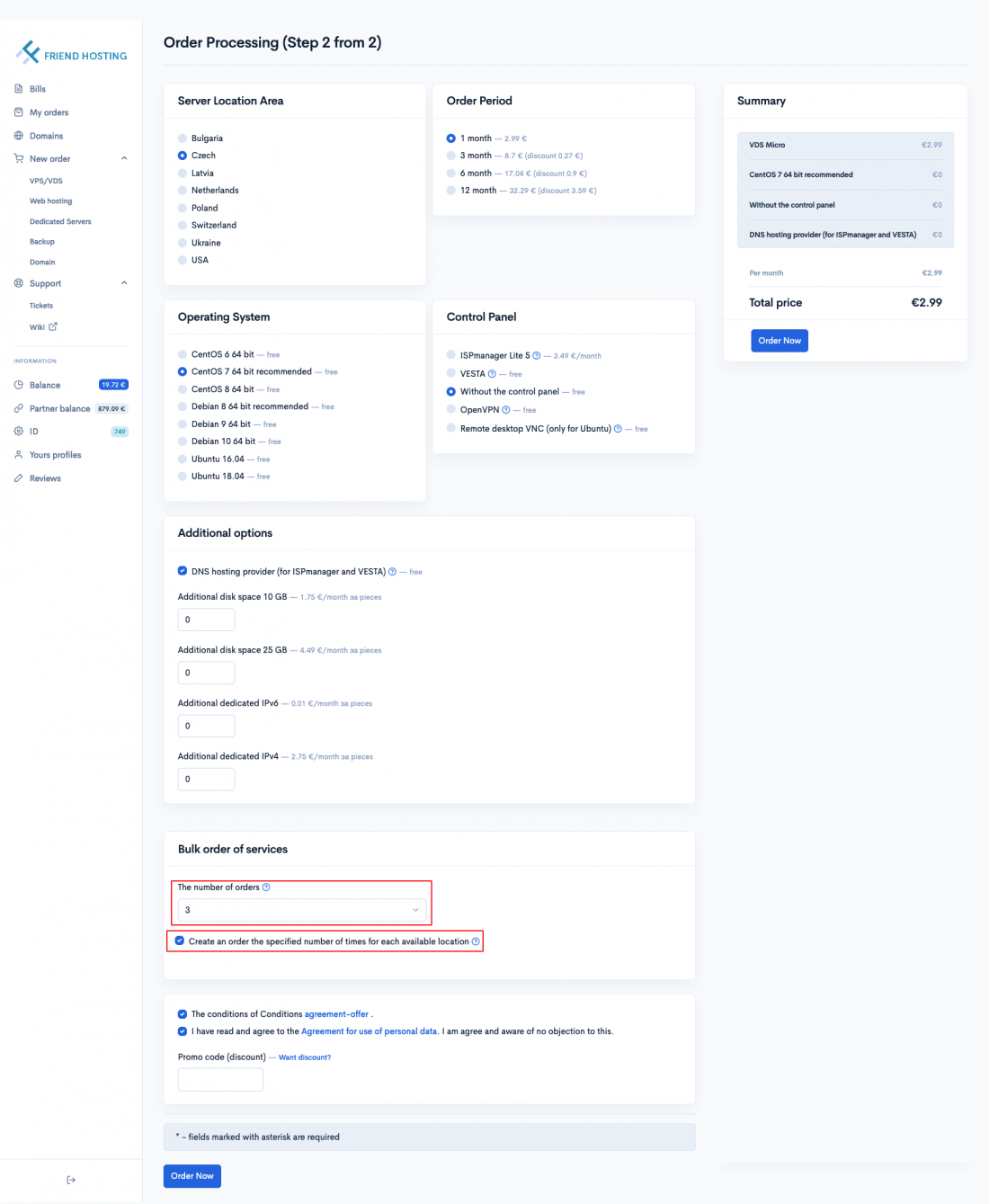Viewport: 989px width, 1204px height.
Task: Click the external link icon next to Wiki
Action: [53, 326]
